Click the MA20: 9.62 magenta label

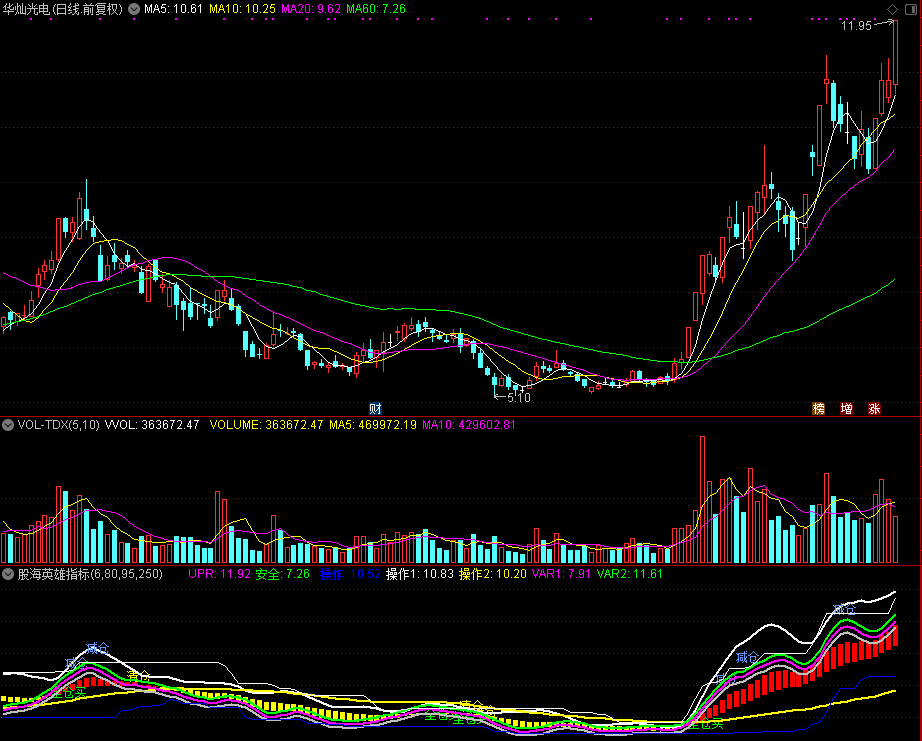(x=311, y=9)
